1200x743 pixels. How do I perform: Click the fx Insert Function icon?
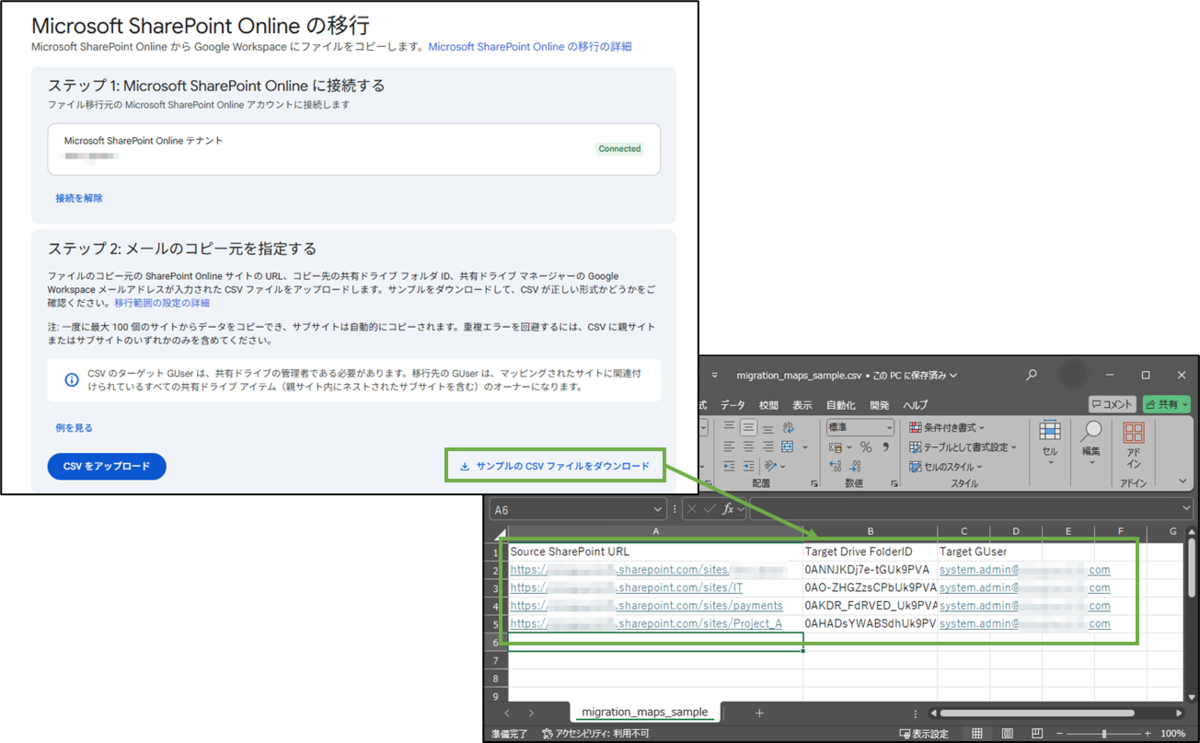728,509
